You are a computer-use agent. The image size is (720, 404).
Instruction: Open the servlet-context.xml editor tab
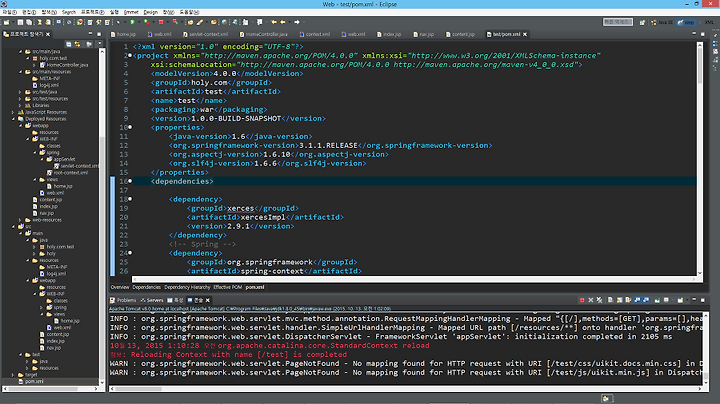(205, 34)
